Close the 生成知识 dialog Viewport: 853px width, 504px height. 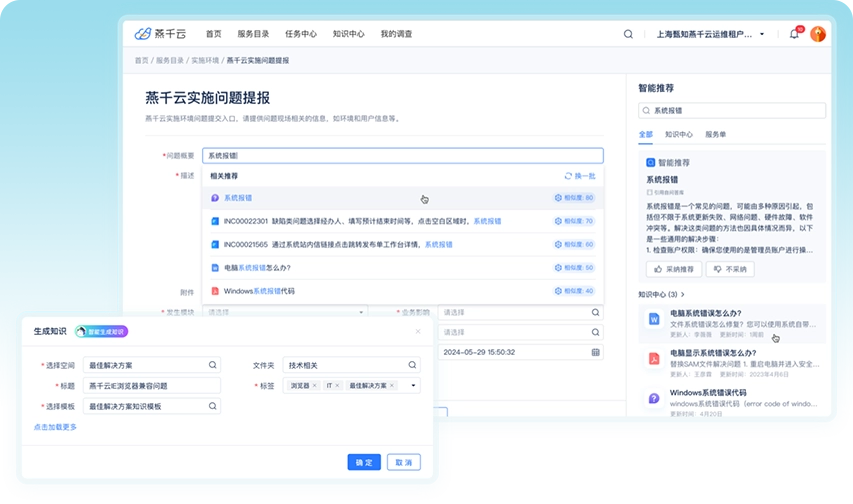[x=418, y=331]
